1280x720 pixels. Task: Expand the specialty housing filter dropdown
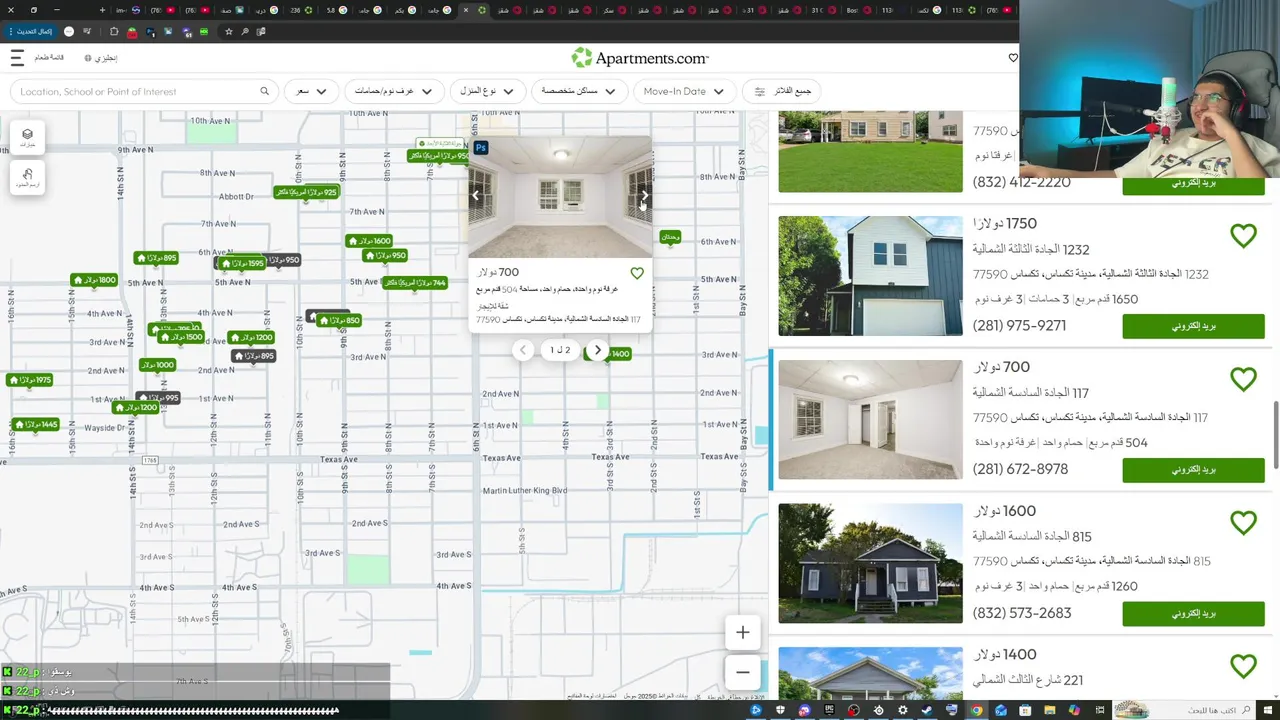pyautogui.click(x=579, y=91)
